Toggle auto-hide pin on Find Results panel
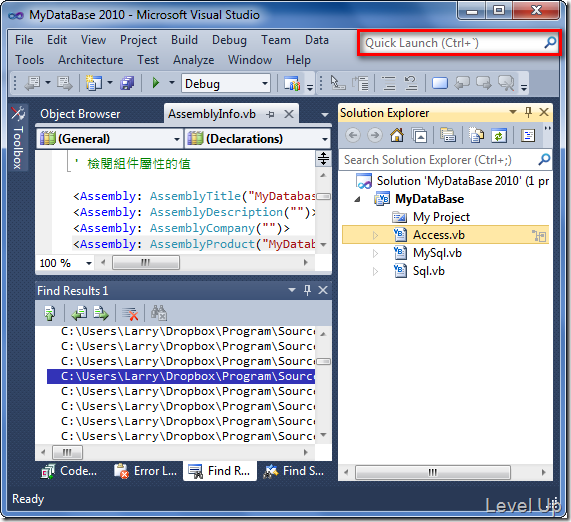The width and height of the screenshot is (571, 522). (307, 290)
